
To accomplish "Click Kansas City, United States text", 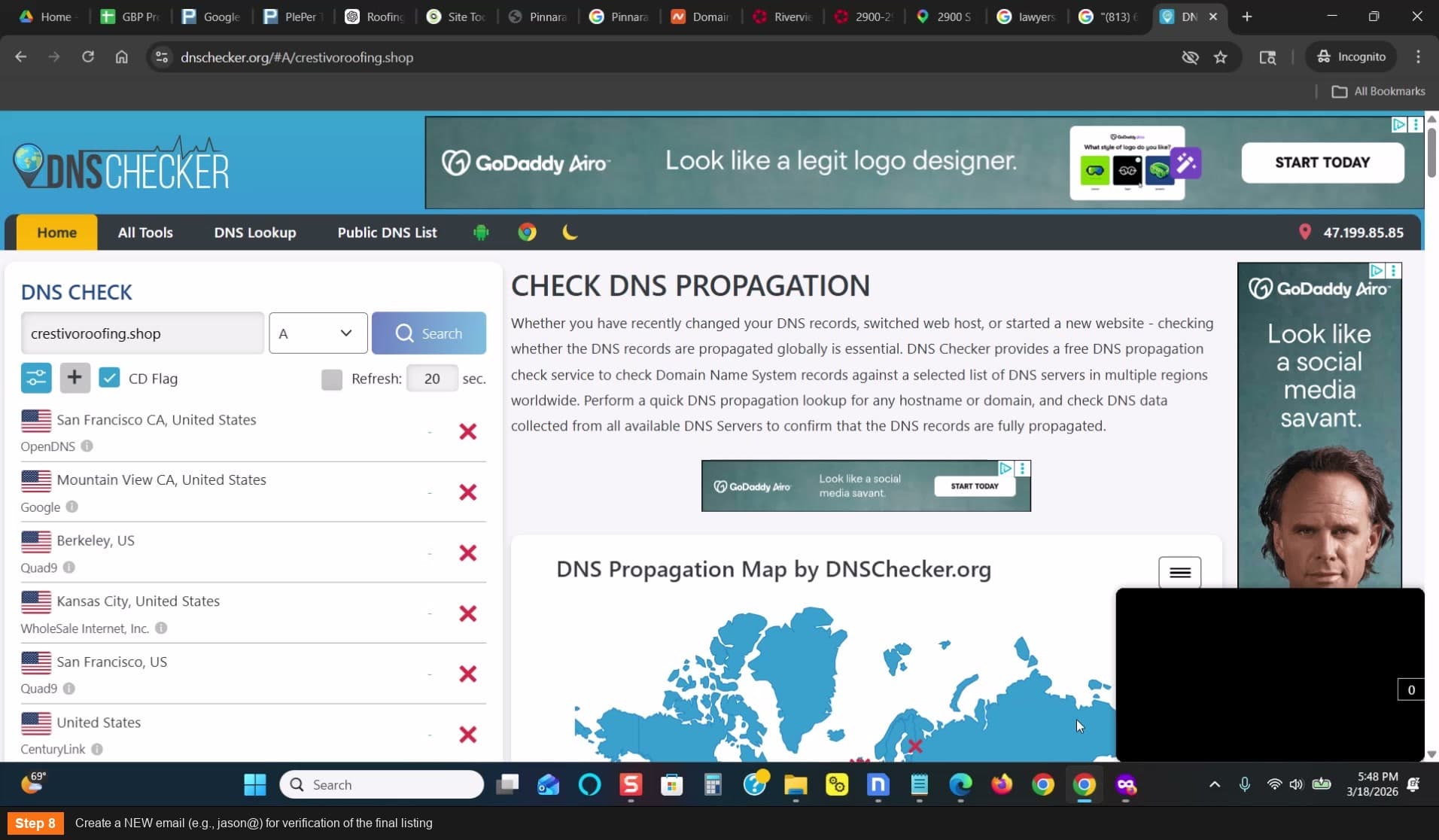I will tap(138, 601).
